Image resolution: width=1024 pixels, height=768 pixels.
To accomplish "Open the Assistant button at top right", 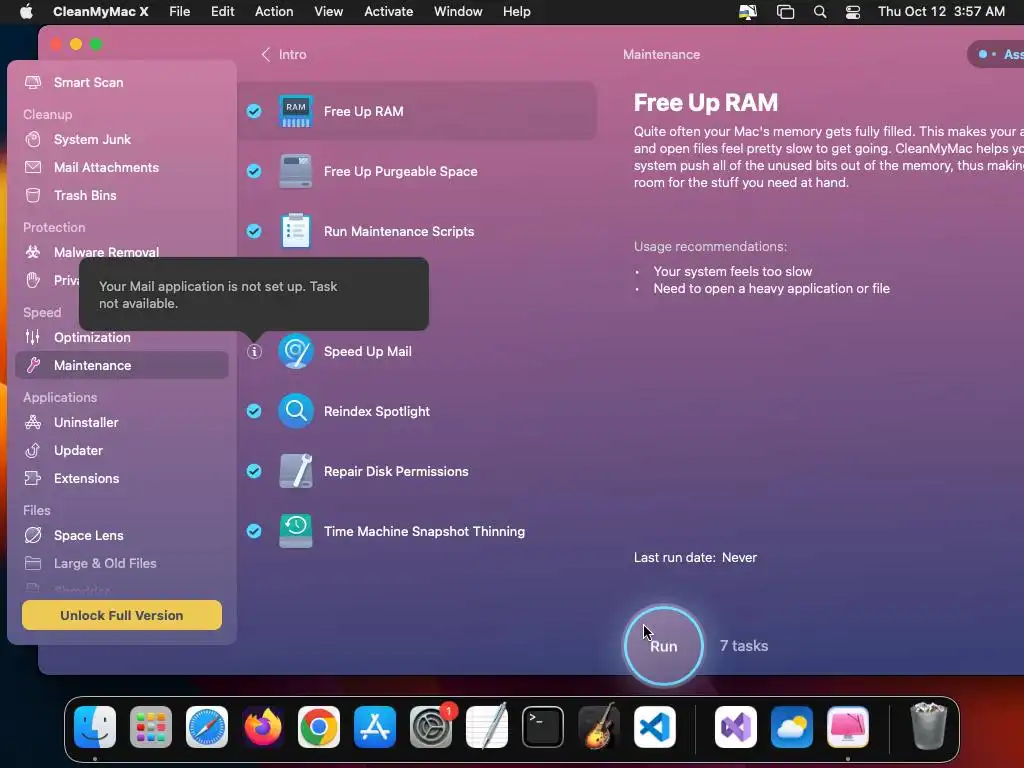I will (998, 54).
